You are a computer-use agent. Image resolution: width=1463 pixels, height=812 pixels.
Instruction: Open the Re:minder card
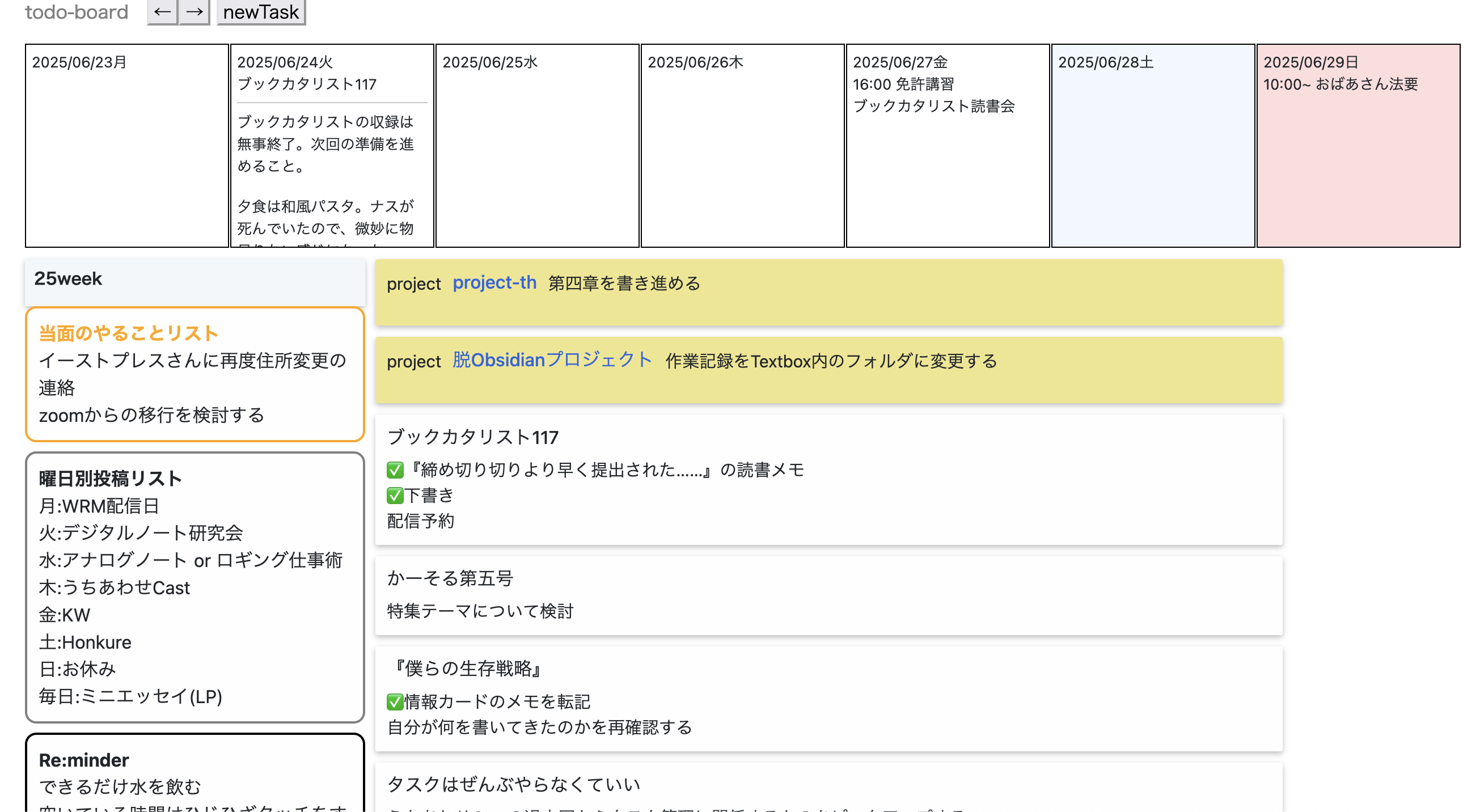coord(84,760)
